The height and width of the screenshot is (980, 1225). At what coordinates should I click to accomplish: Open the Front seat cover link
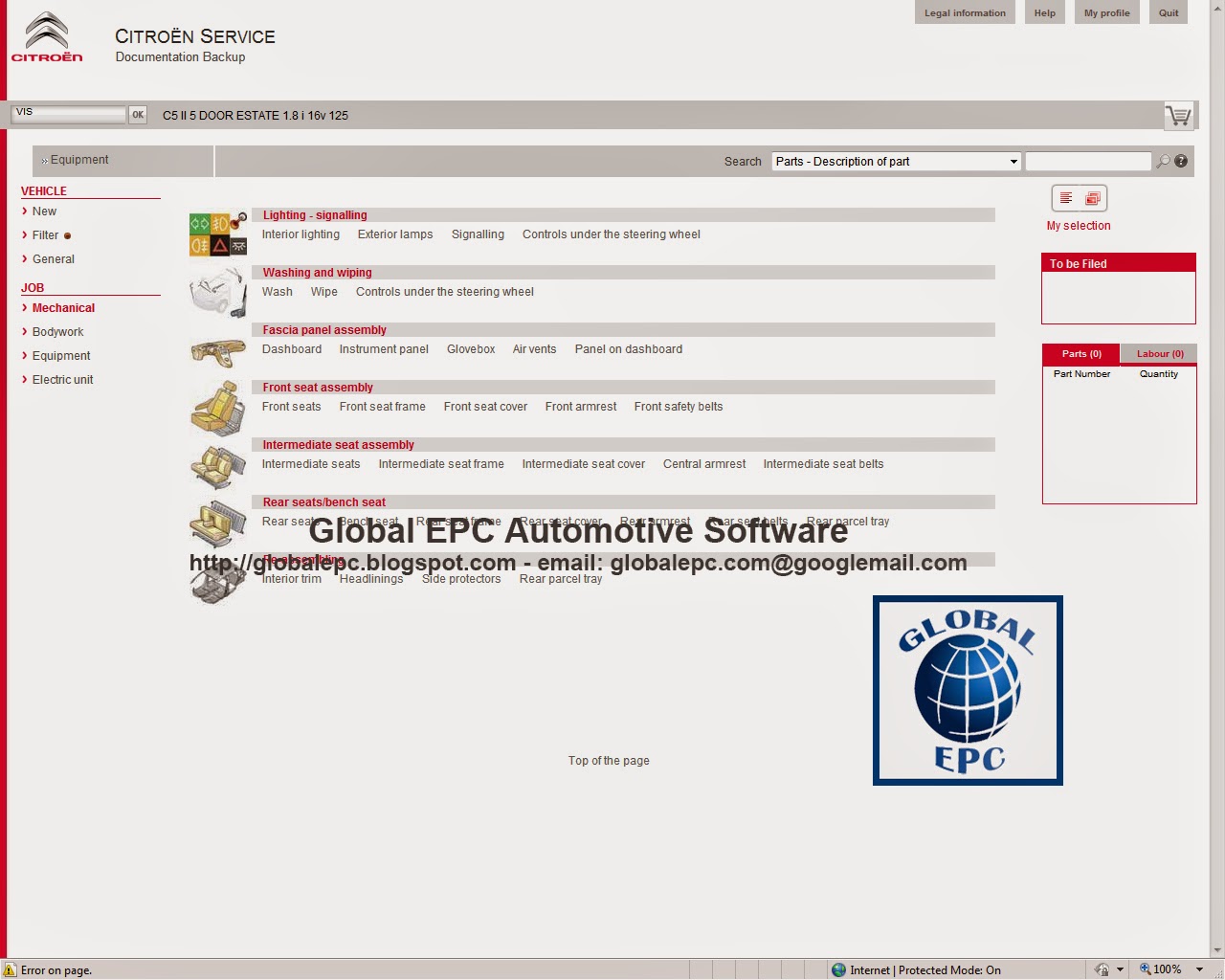click(x=485, y=407)
